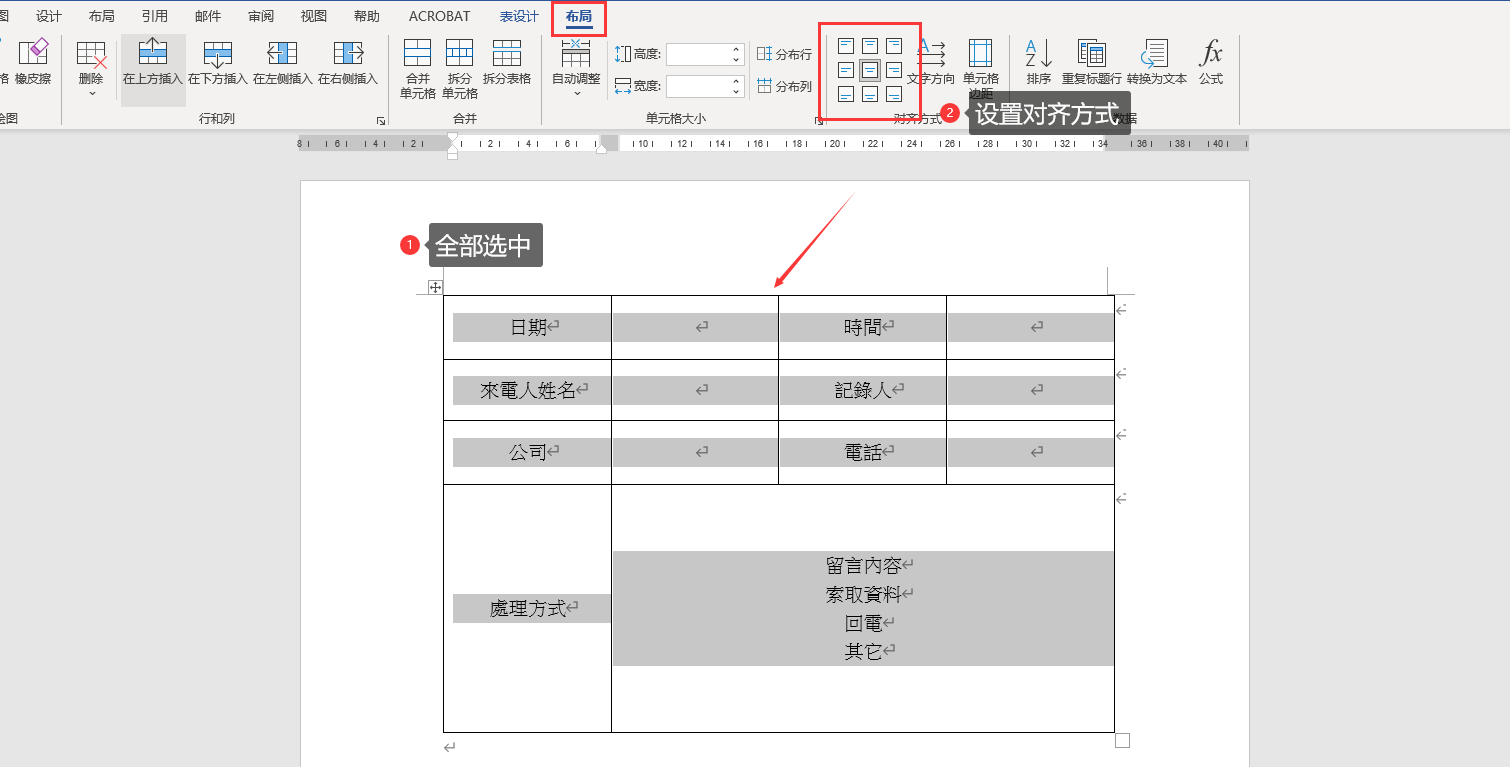The image size is (1510, 767).
Task: Click the 其它 line in the table
Action: coord(864,651)
